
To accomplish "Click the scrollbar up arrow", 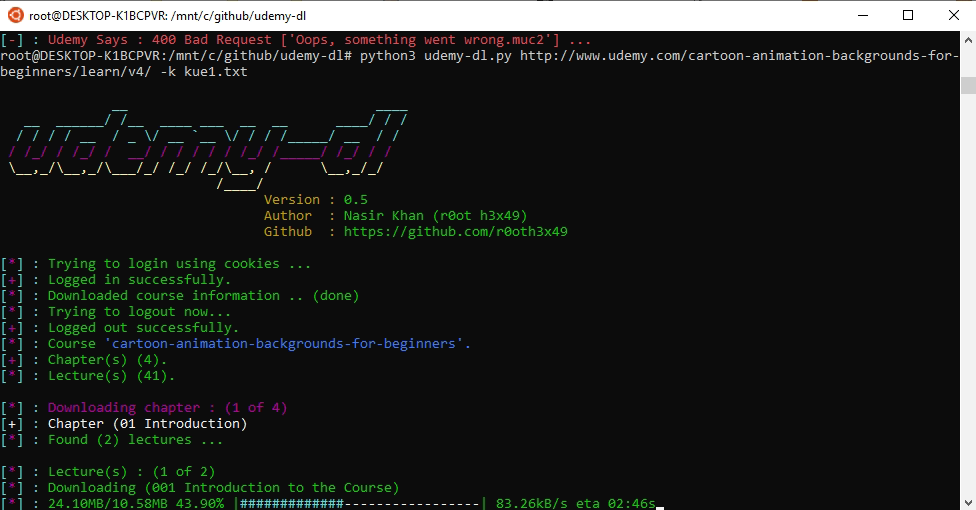I will click(x=968, y=39).
